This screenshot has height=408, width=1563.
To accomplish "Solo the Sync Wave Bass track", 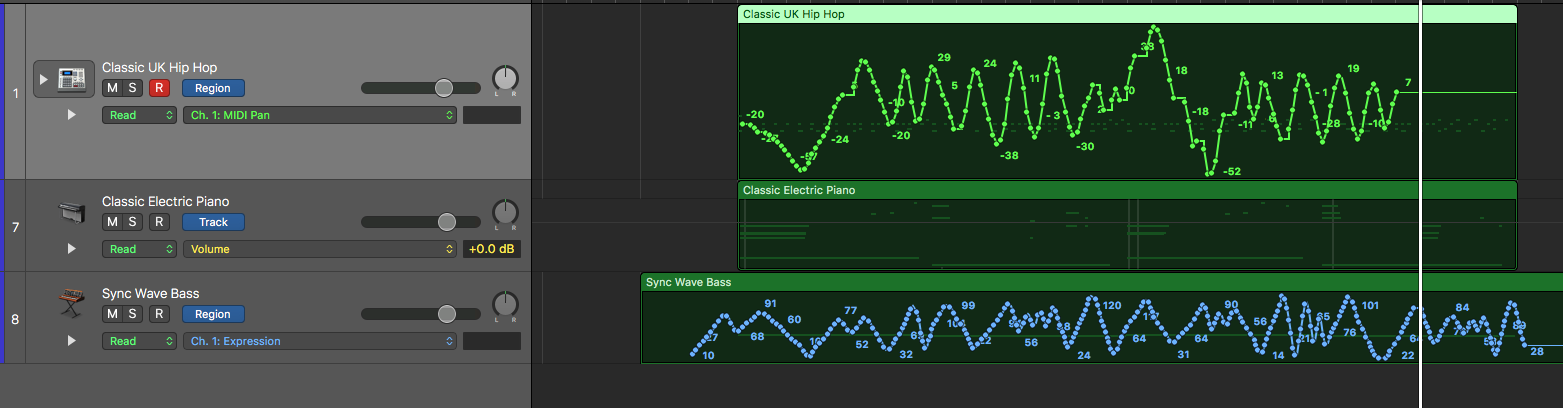I will [132, 314].
